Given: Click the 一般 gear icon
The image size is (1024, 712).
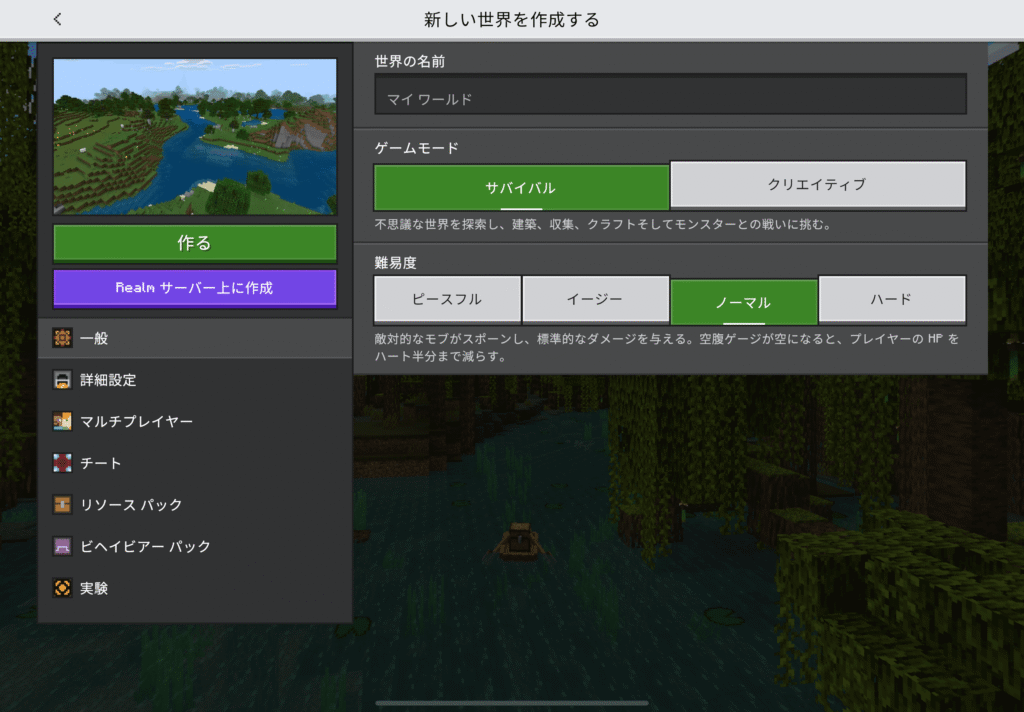Looking at the screenshot, I should pos(63,338).
